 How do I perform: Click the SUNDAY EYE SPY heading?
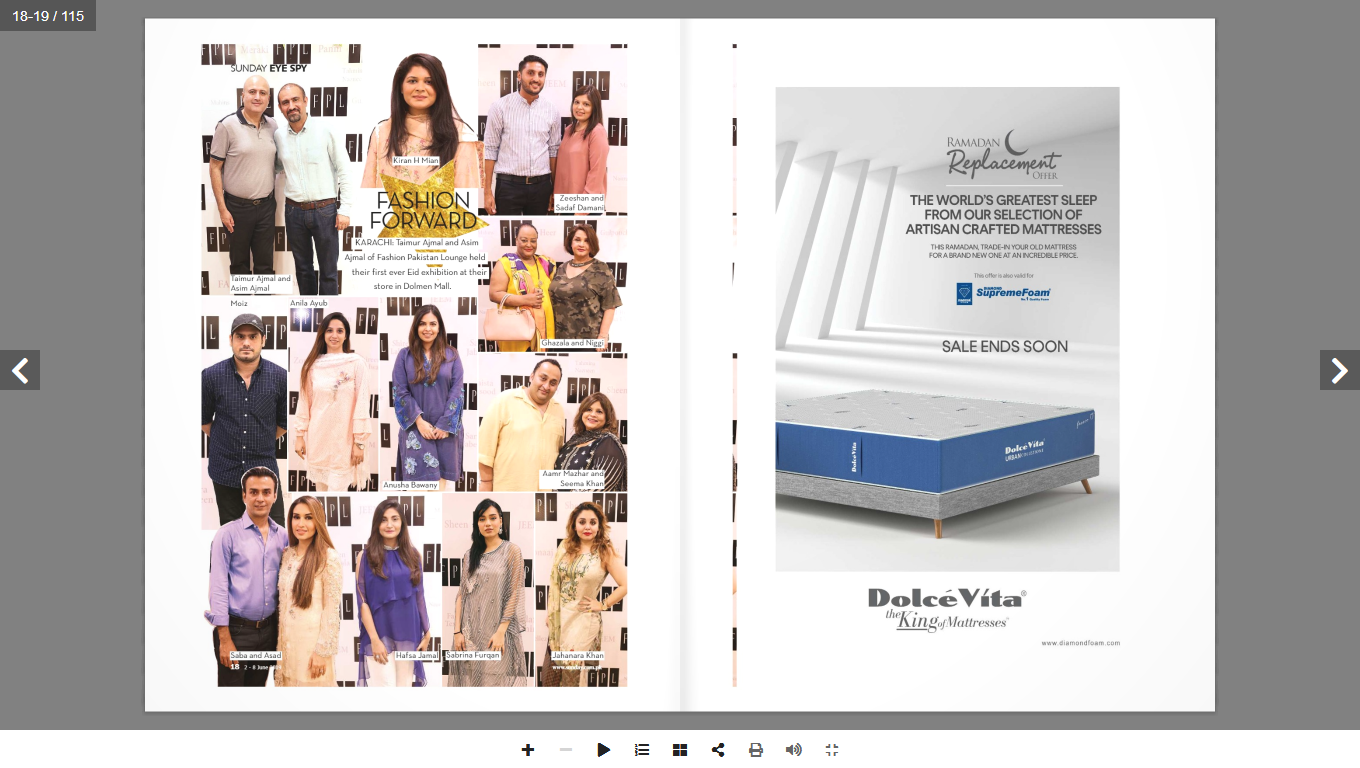coord(268,69)
